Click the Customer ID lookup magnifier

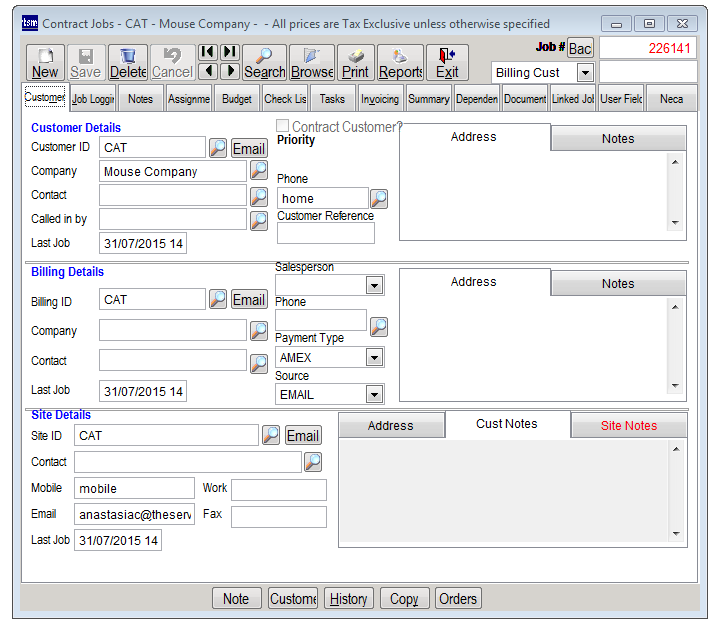tap(218, 148)
